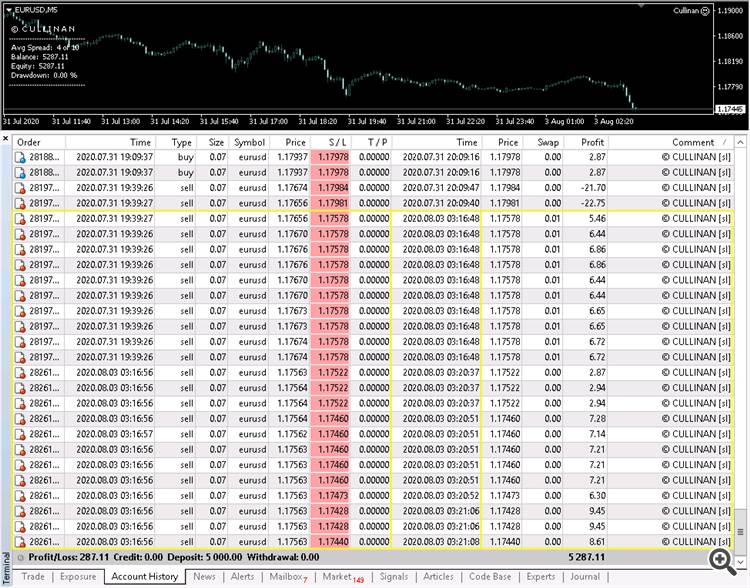Click the order icon in the 7.28 profit row
The height and width of the screenshot is (588, 750).
click(20, 419)
